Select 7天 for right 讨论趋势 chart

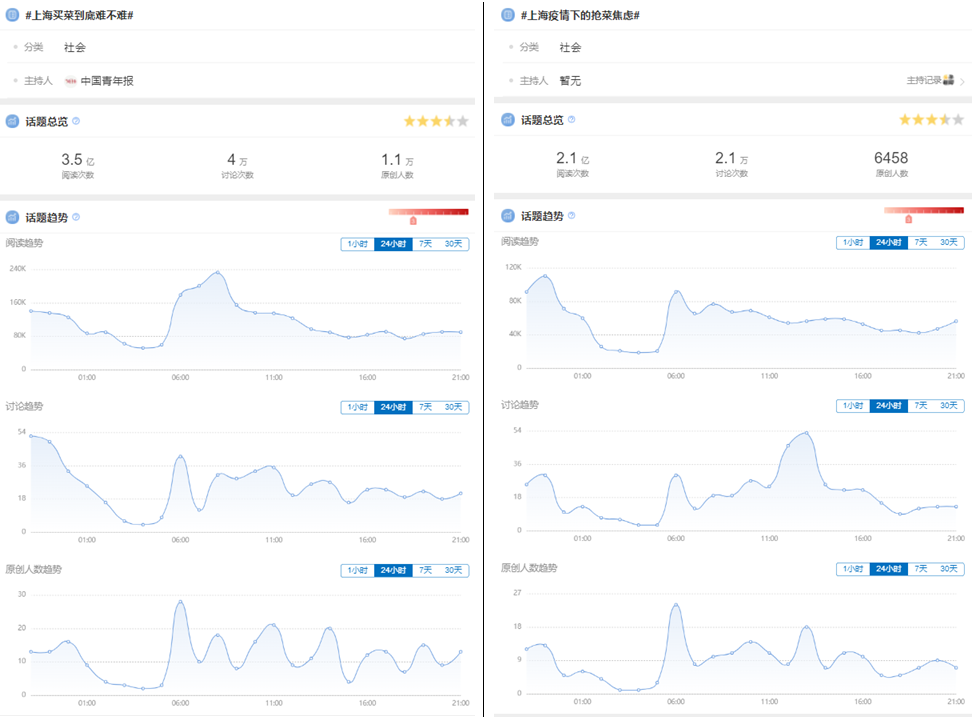(x=921, y=406)
